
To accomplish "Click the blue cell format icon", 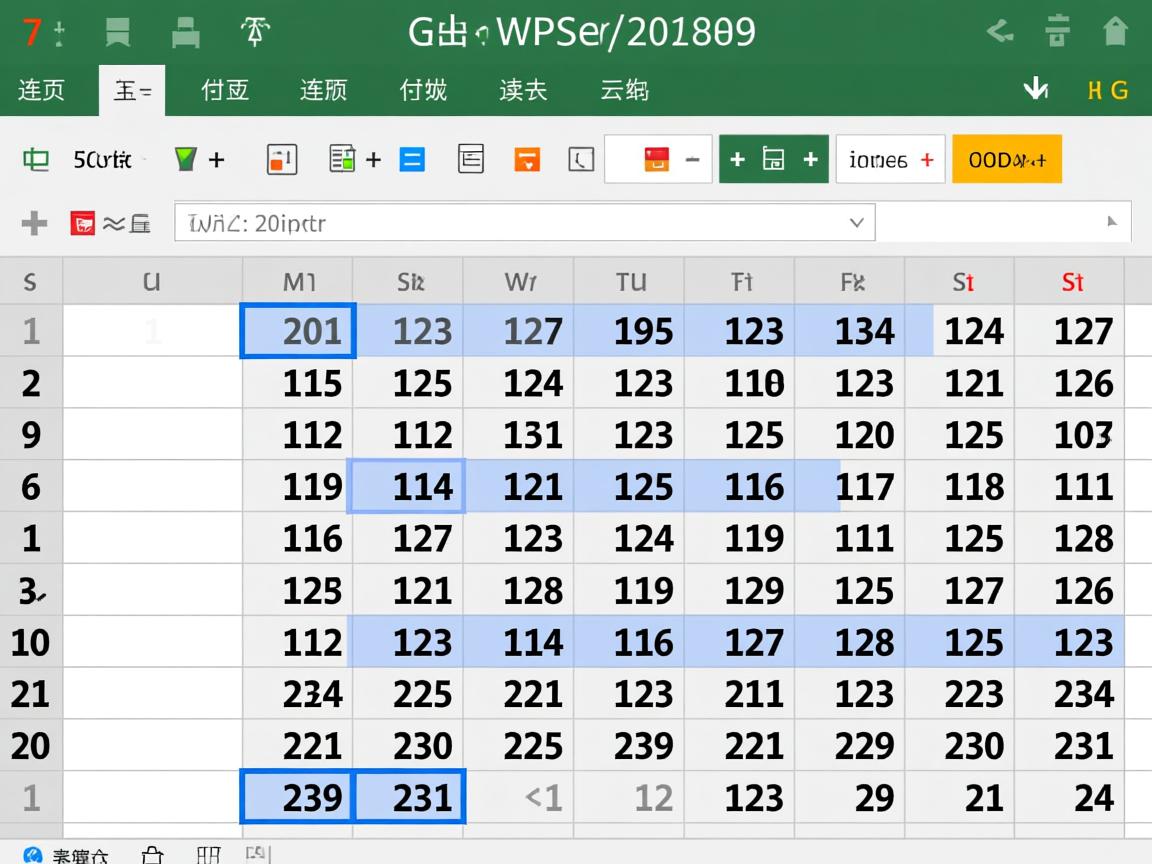I will pyautogui.click(x=412, y=158).
